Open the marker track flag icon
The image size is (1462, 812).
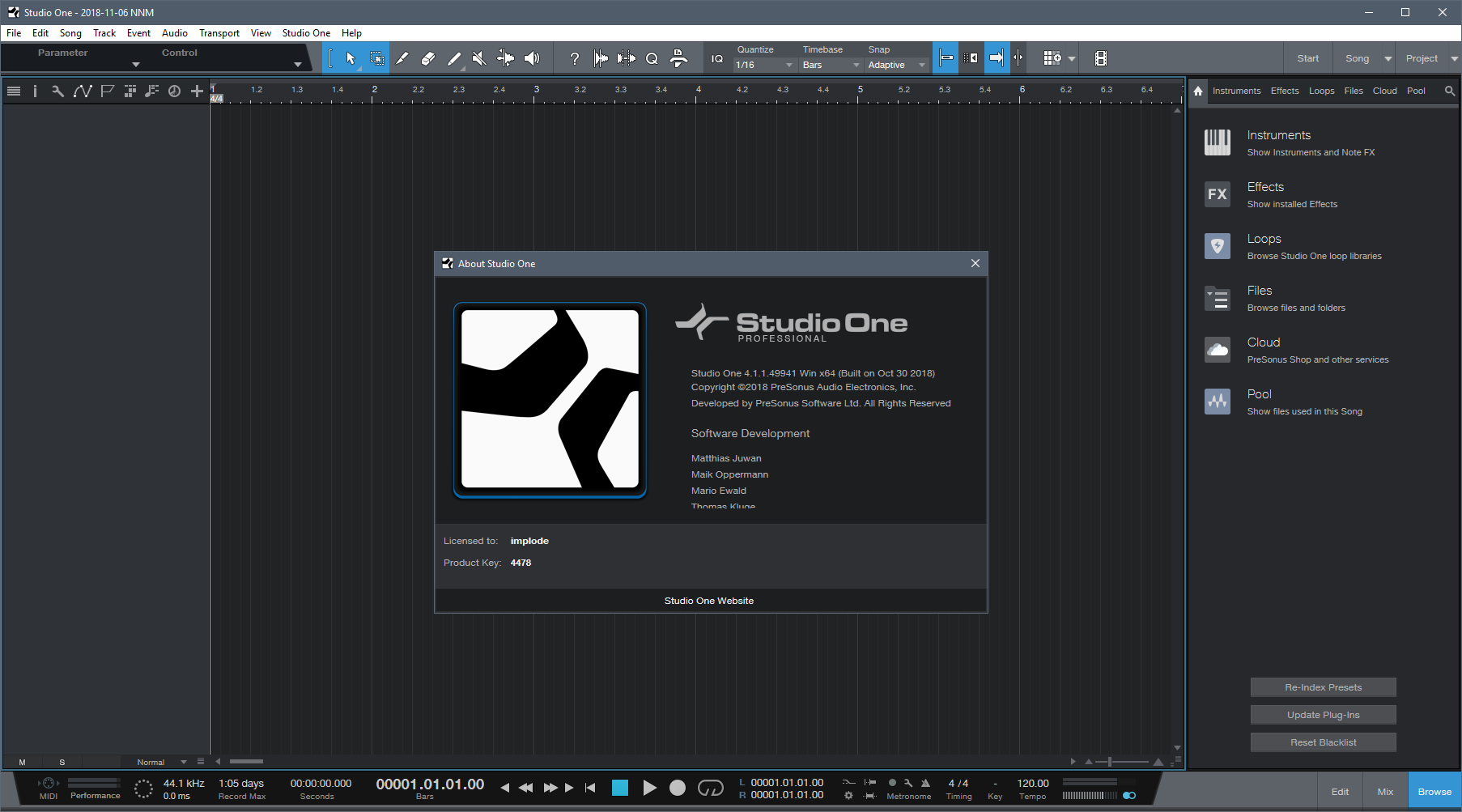(107, 91)
